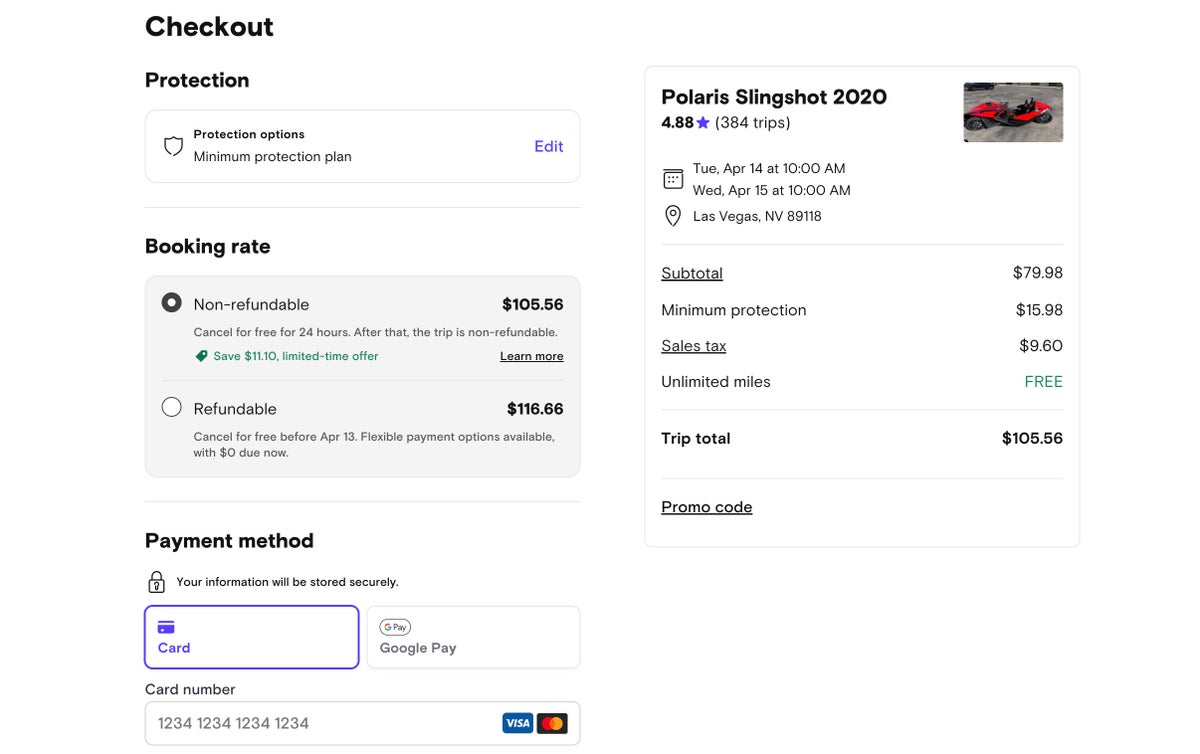Image resolution: width=1200 pixels, height=754 pixels.
Task: Expand the Subtotal breakdown
Action: [x=692, y=273]
